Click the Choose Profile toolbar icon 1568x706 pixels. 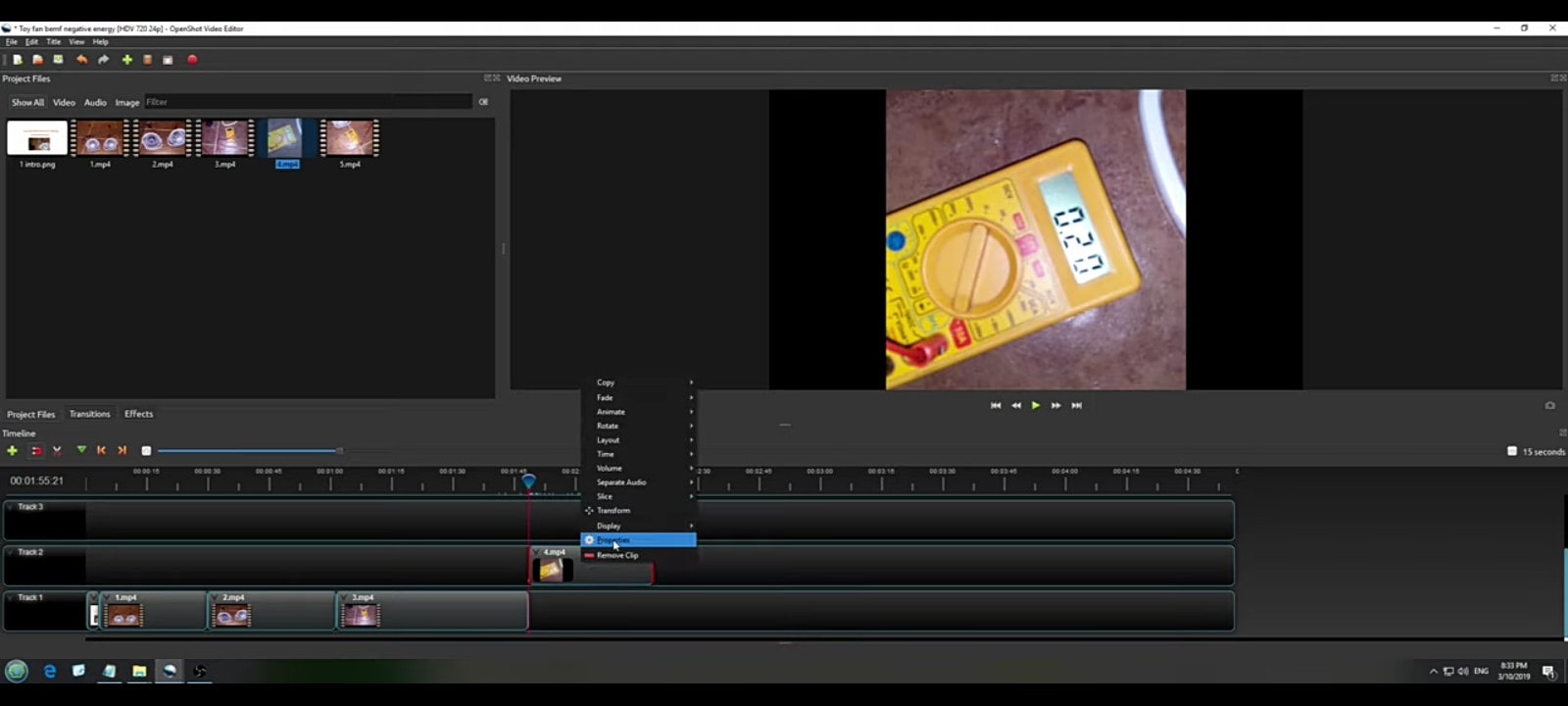[x=147, y=60]
